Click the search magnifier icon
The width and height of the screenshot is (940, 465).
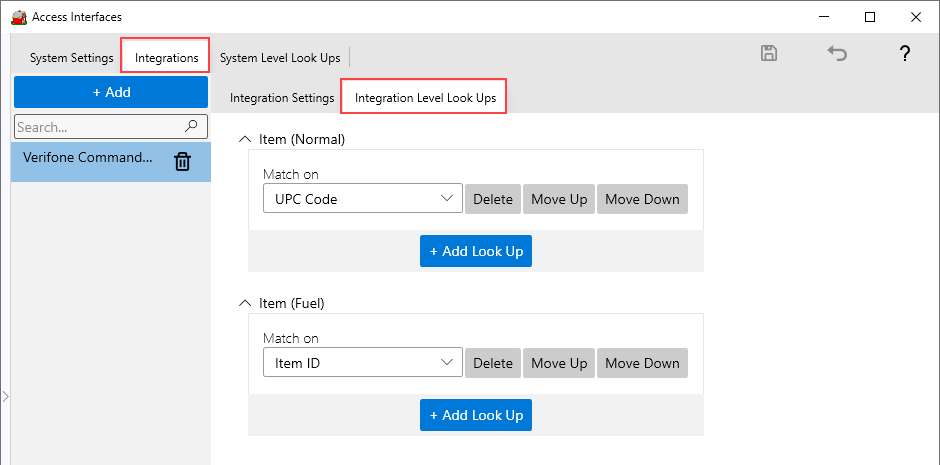192,127
